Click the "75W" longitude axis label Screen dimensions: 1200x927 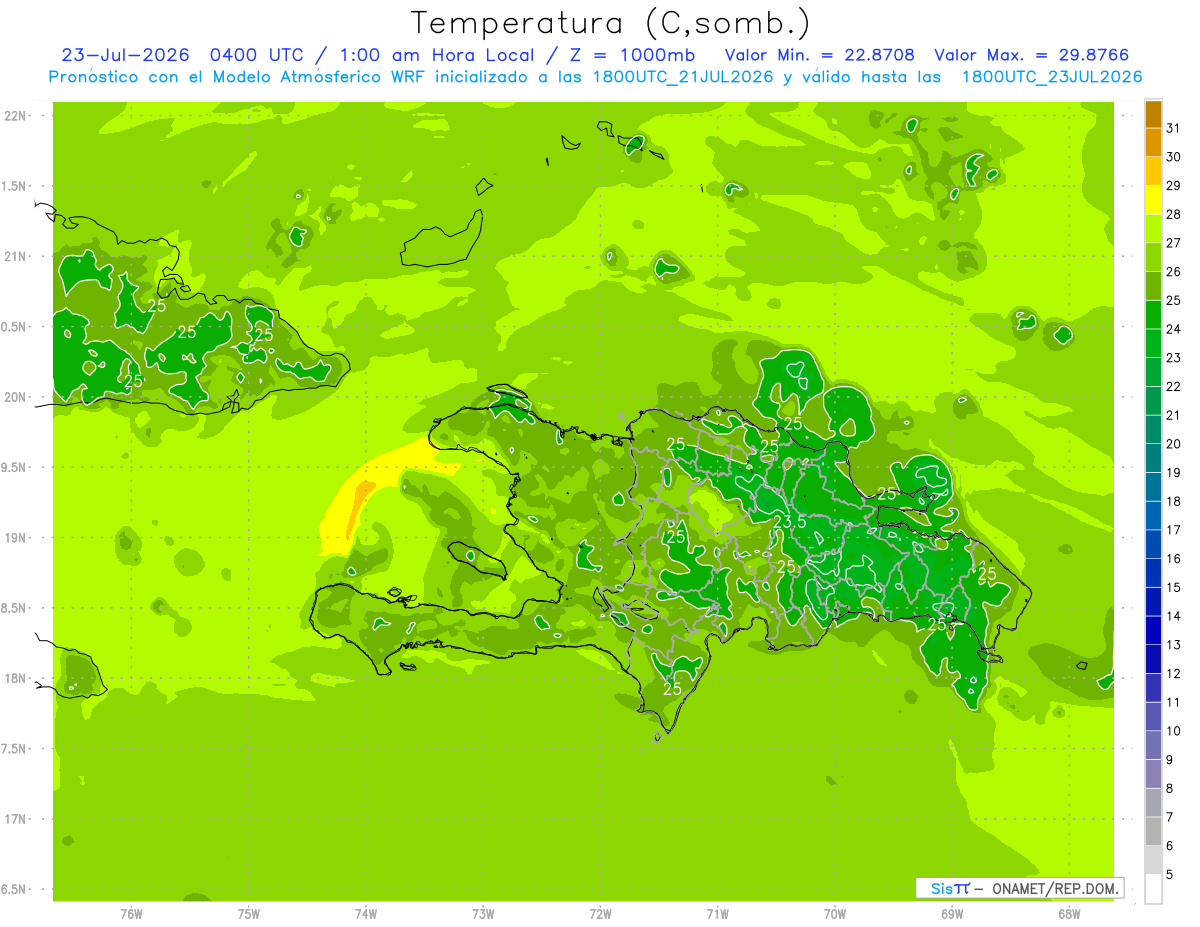click(249, 914)
